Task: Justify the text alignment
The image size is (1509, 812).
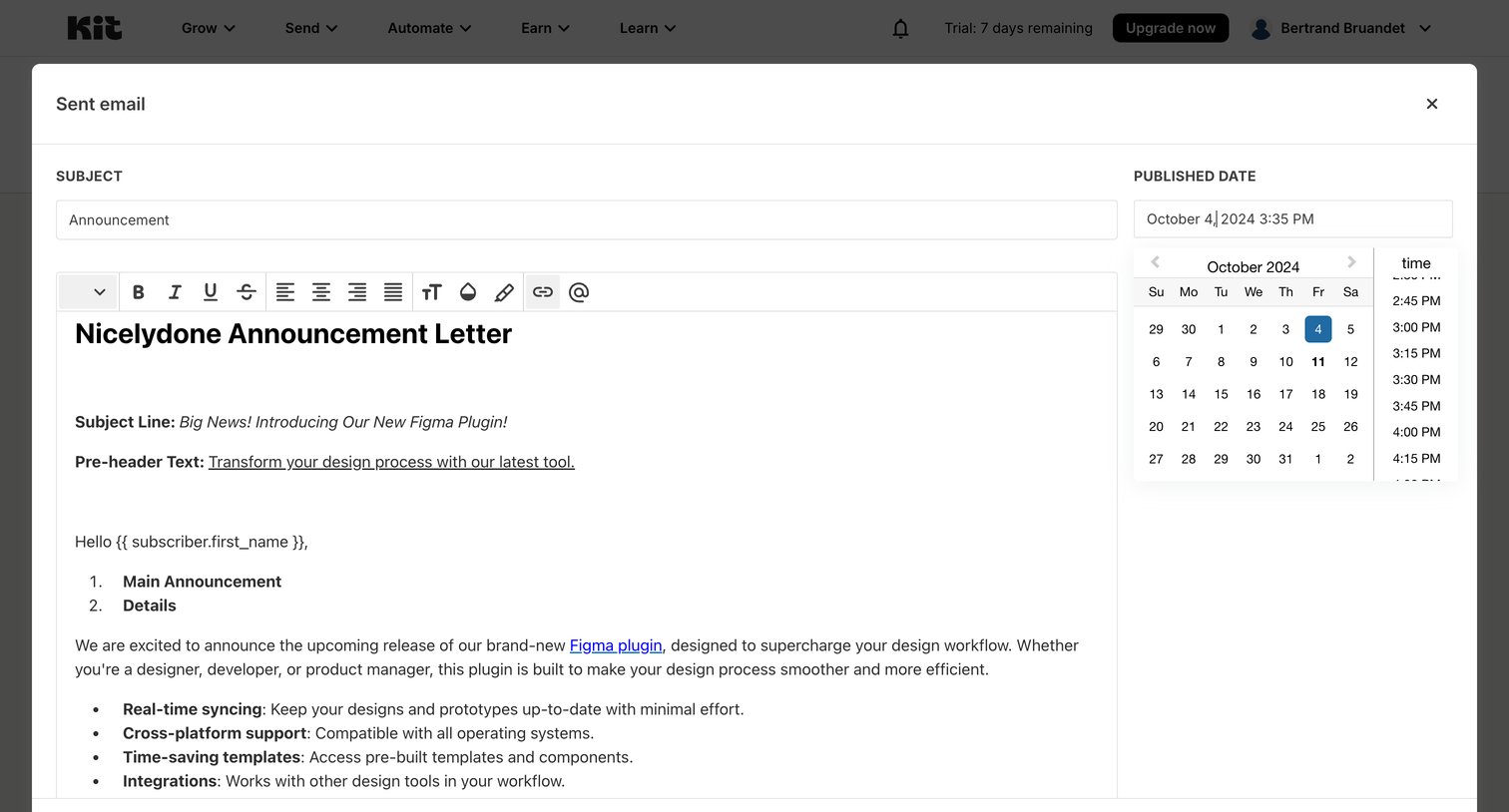Action: [x=393, y=292]
